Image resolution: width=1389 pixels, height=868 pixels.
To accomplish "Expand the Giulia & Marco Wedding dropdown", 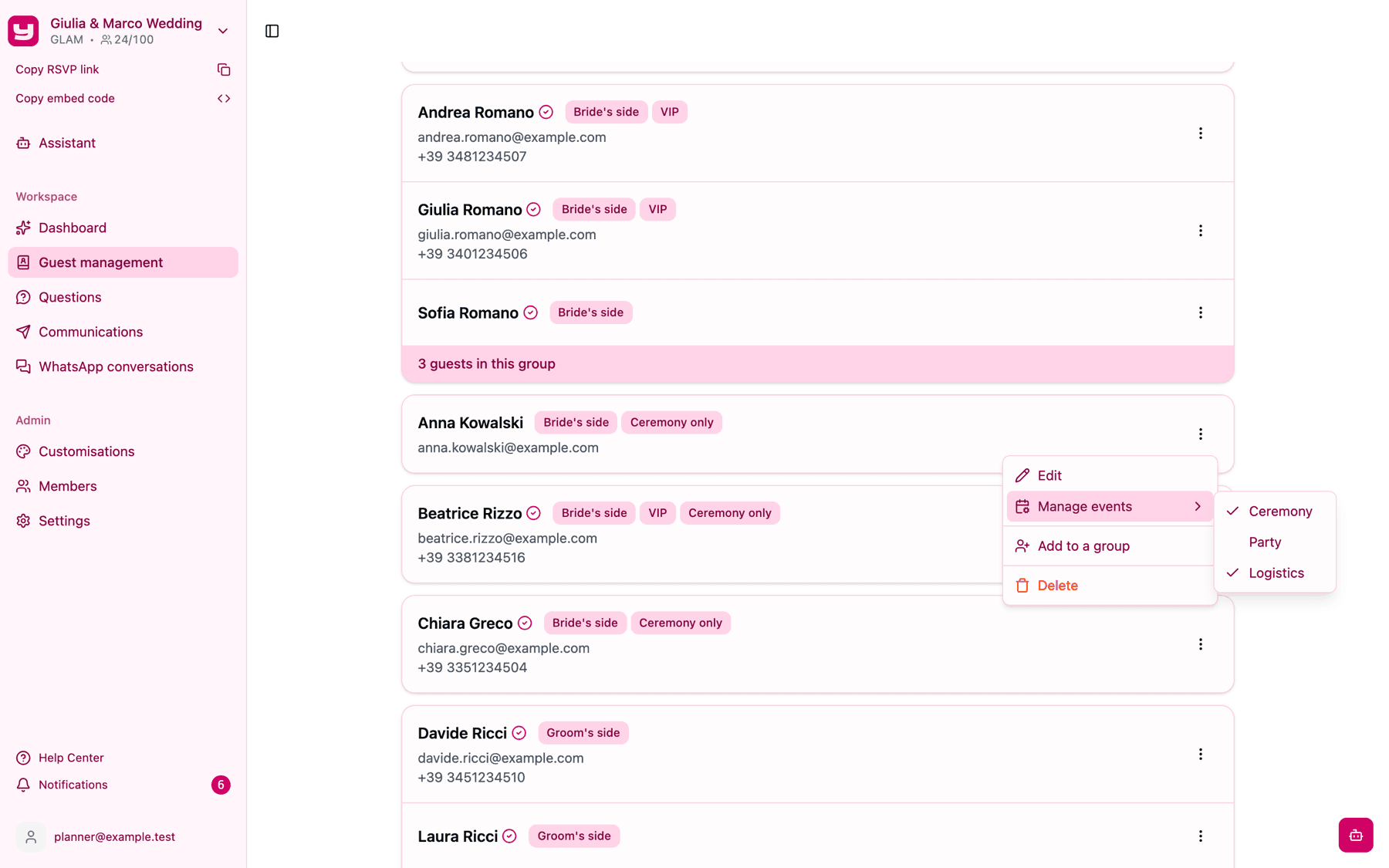I will (x=223, y=32).
